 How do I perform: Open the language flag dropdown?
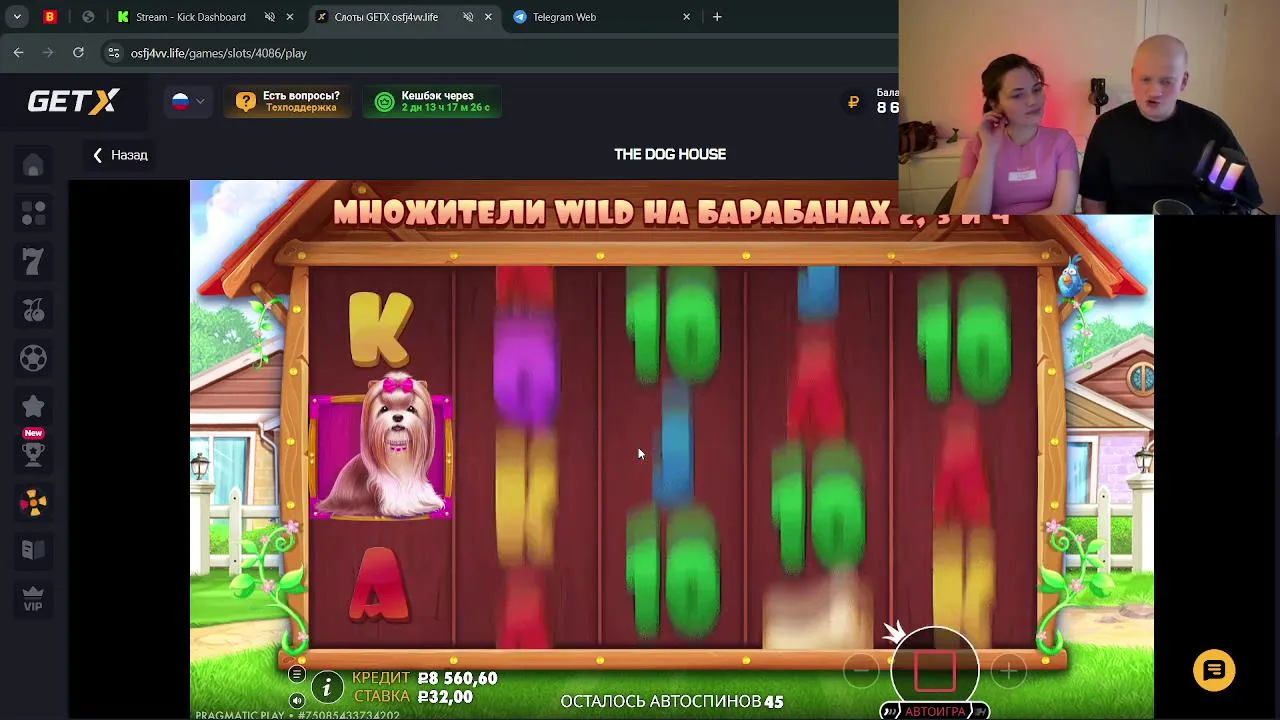coord(188,101)
